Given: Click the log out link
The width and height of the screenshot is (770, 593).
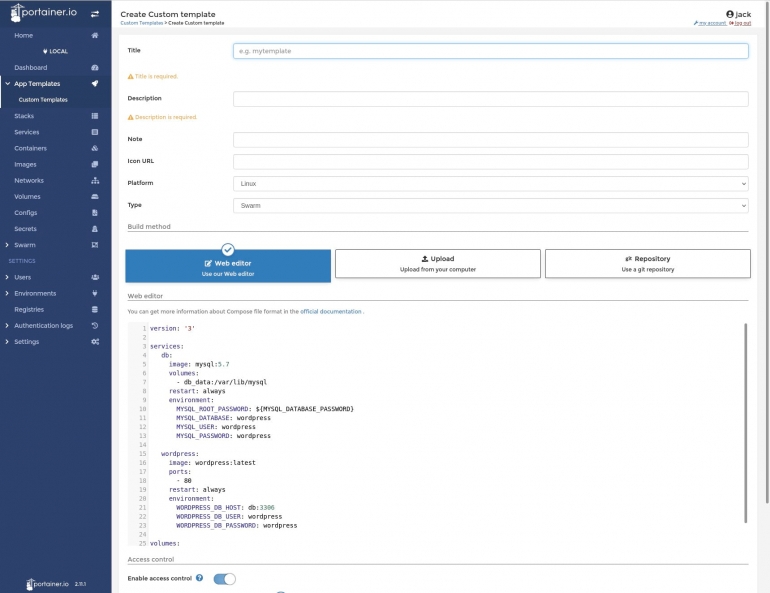Looking at the screenshot, I should [x=742, y=23].
